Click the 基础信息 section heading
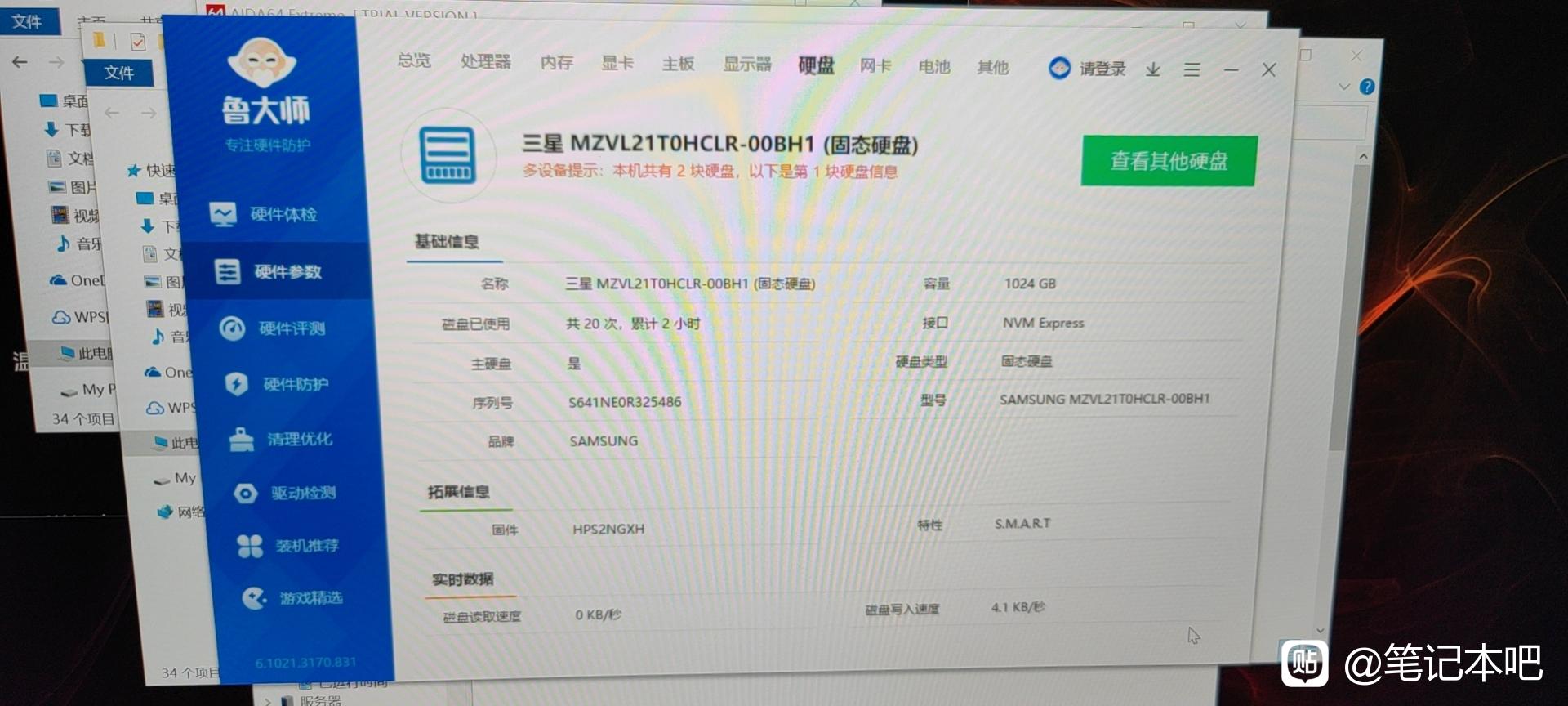The image size is (1568, 706). coord(446,241)
